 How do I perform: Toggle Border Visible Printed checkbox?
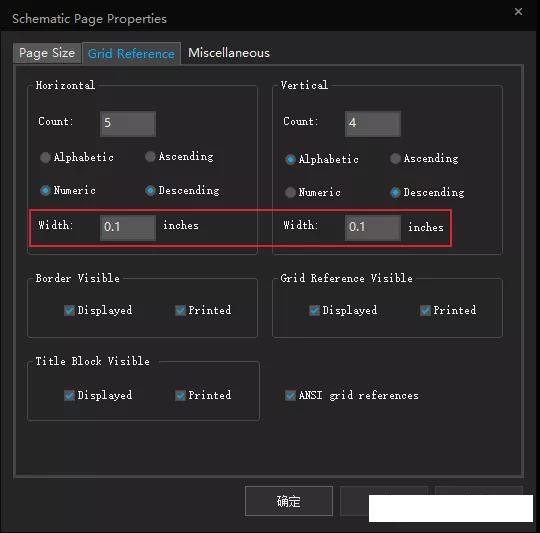click(180, 310)
